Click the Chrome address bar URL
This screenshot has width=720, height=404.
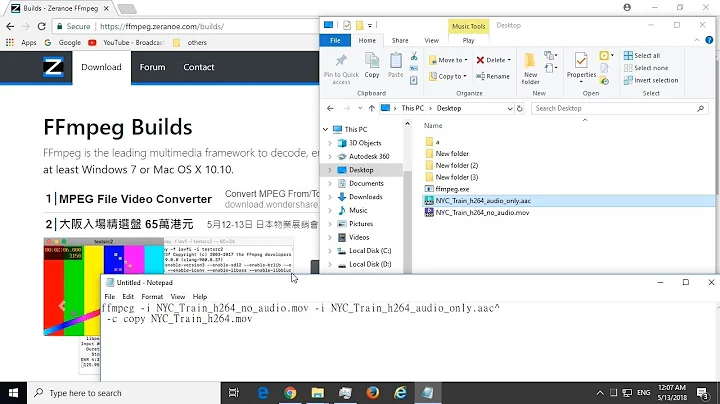point(162,26)
